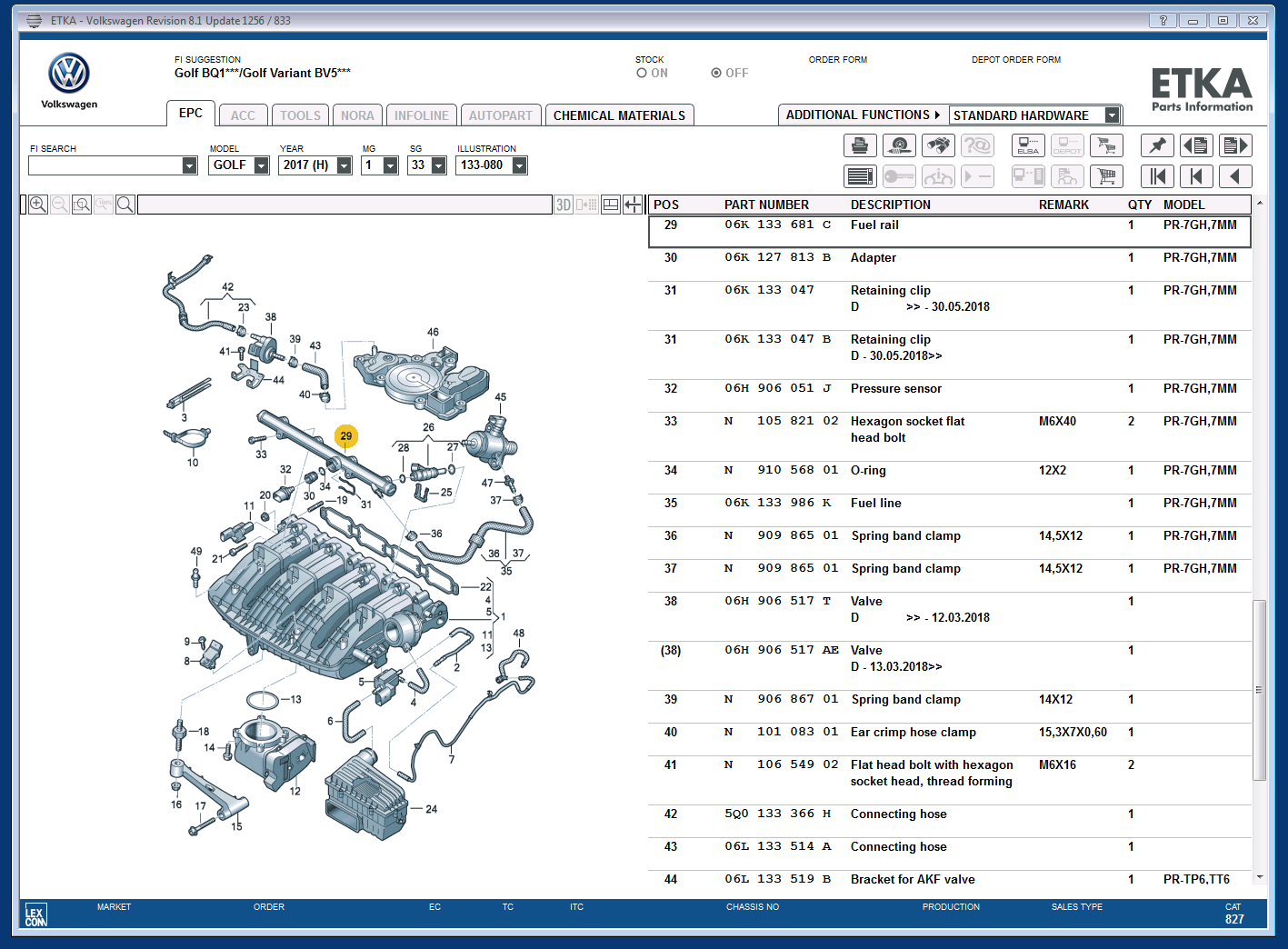Open the binoculars search tool

point(938,145)
